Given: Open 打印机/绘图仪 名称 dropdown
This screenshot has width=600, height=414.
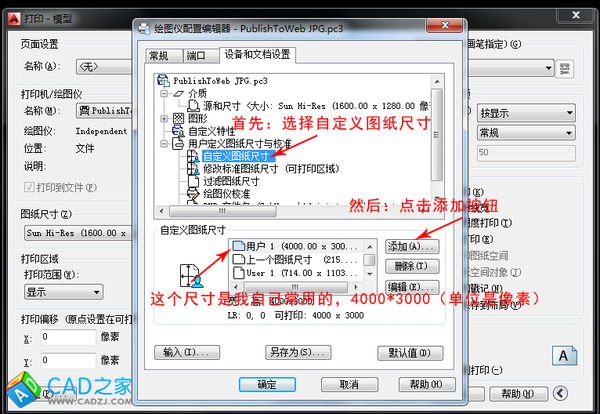Looking at the screenshot, I should click(x=104, y=111).
